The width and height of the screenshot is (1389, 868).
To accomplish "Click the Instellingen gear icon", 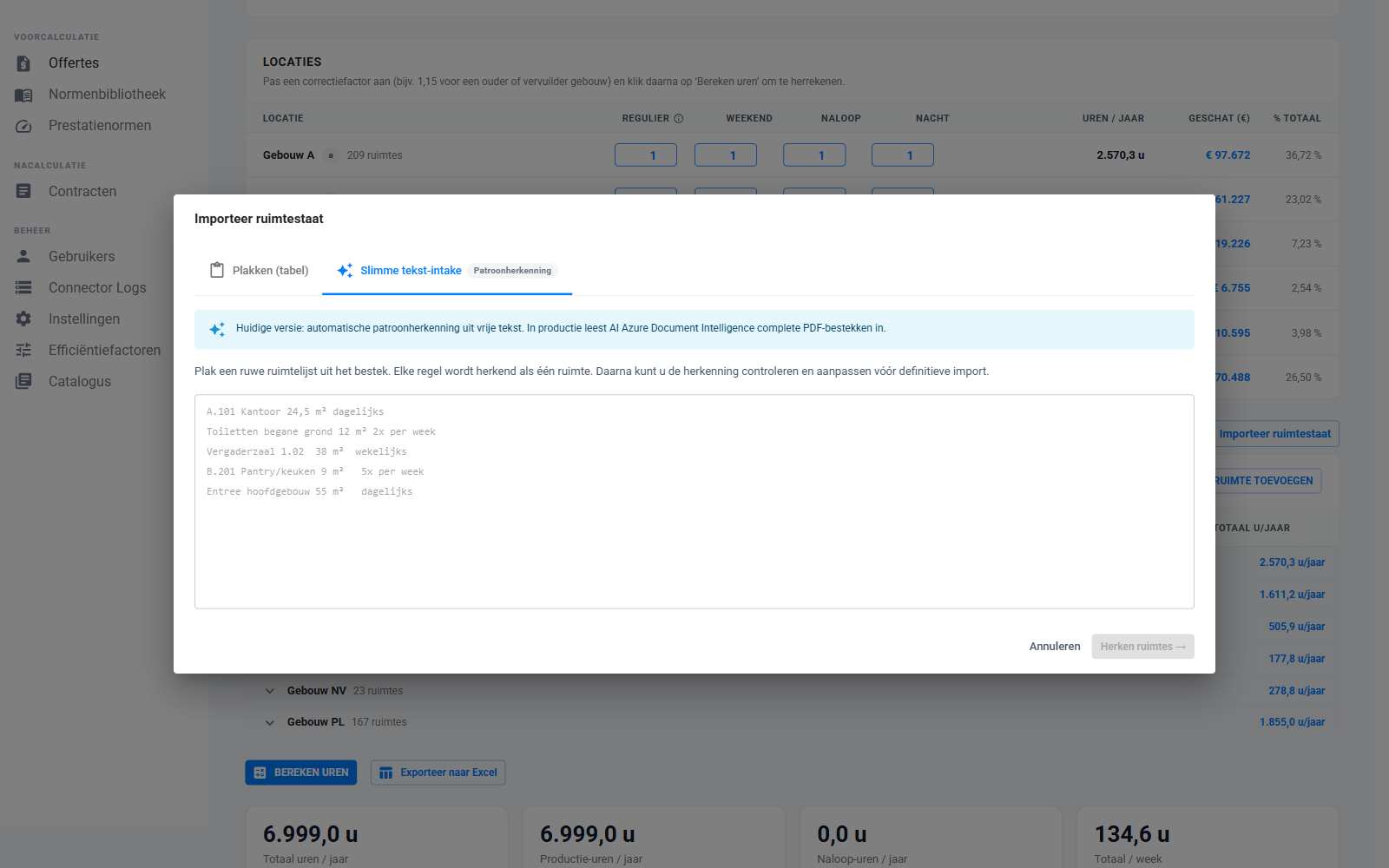I will (23, 319).
